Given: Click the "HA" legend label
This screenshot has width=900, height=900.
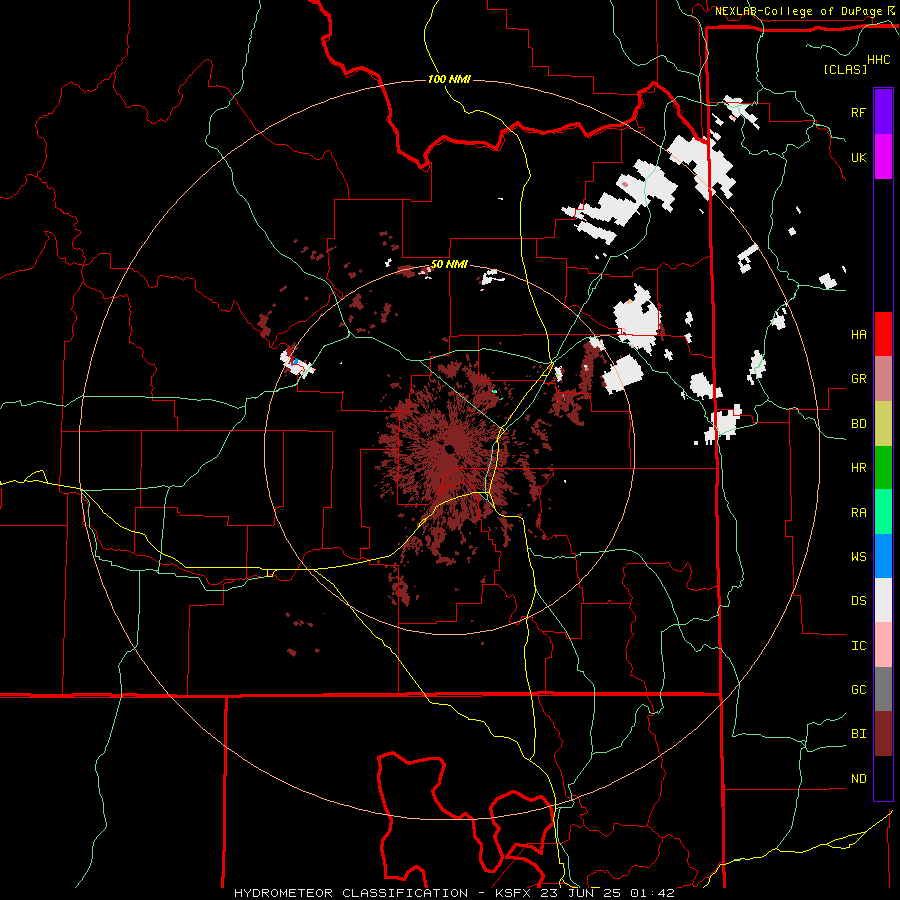Looking at the screenshot, I should [x=859, y=335].
